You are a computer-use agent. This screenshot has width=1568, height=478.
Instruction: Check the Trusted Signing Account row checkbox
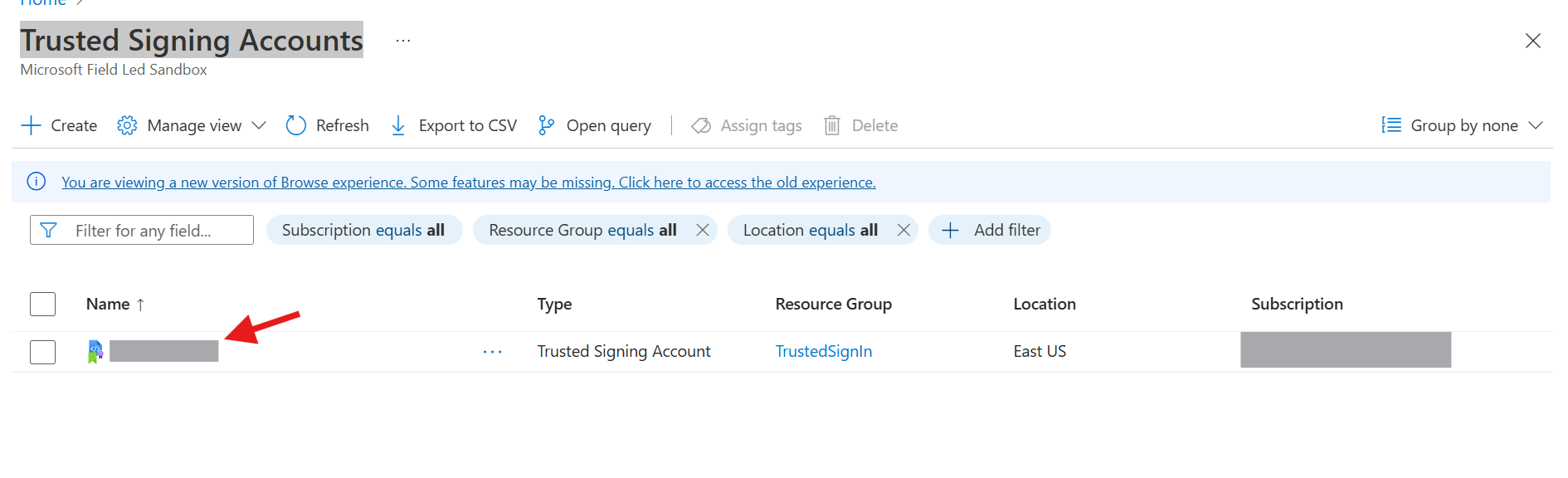[x=42, y=352]
